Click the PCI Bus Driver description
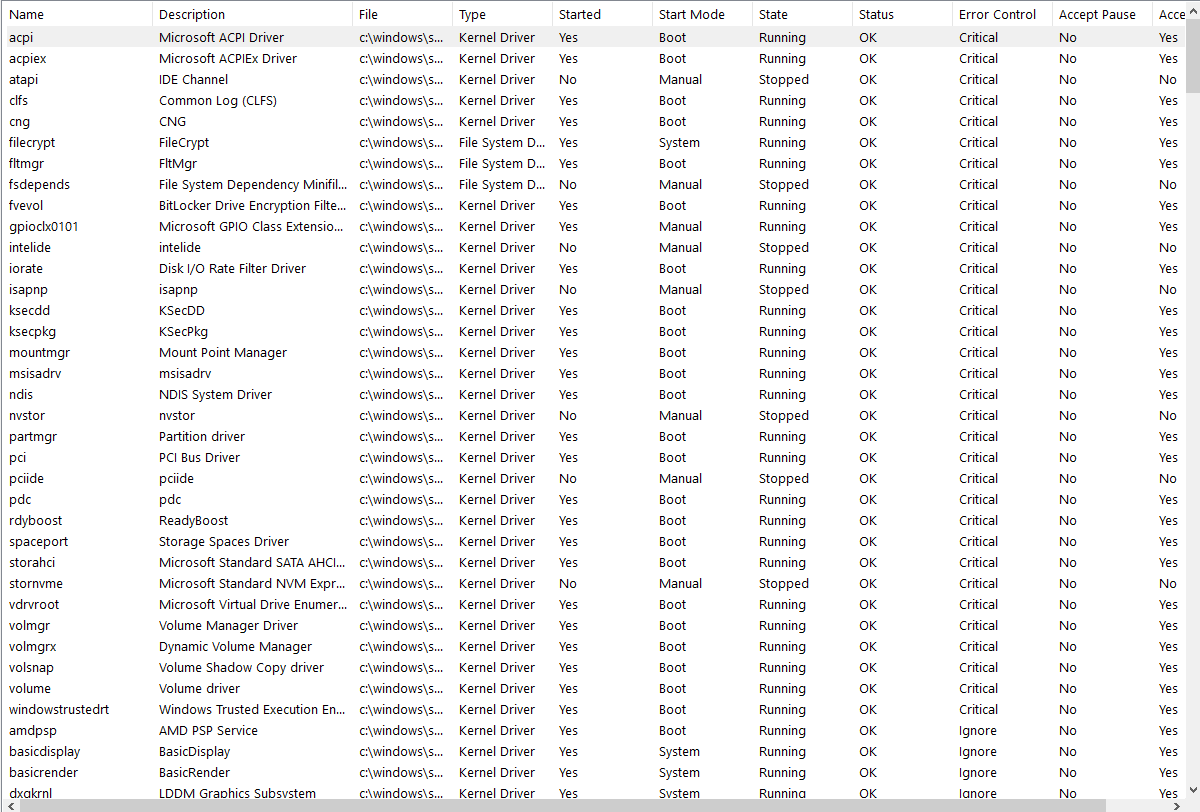This screenshot has height=812, width=1200. click(200, 457)
